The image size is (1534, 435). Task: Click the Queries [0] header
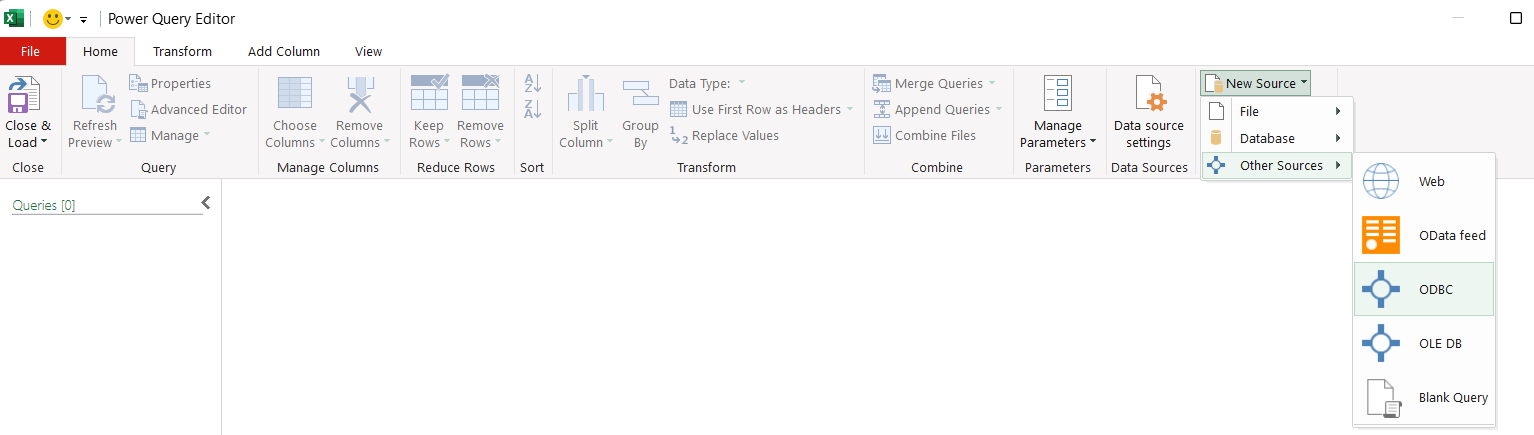coord(44,205)
